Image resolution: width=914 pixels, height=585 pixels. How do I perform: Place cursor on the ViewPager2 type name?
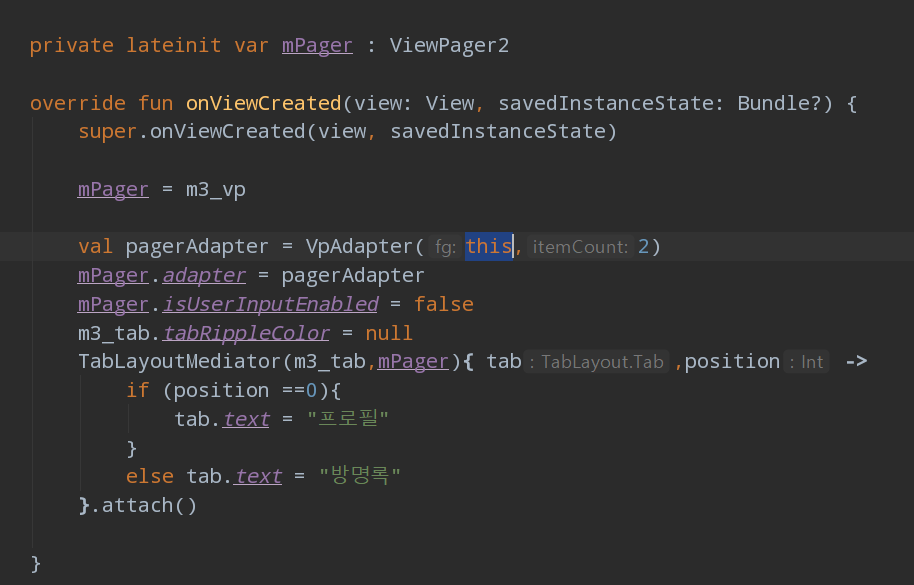click(x=449, y=45)
